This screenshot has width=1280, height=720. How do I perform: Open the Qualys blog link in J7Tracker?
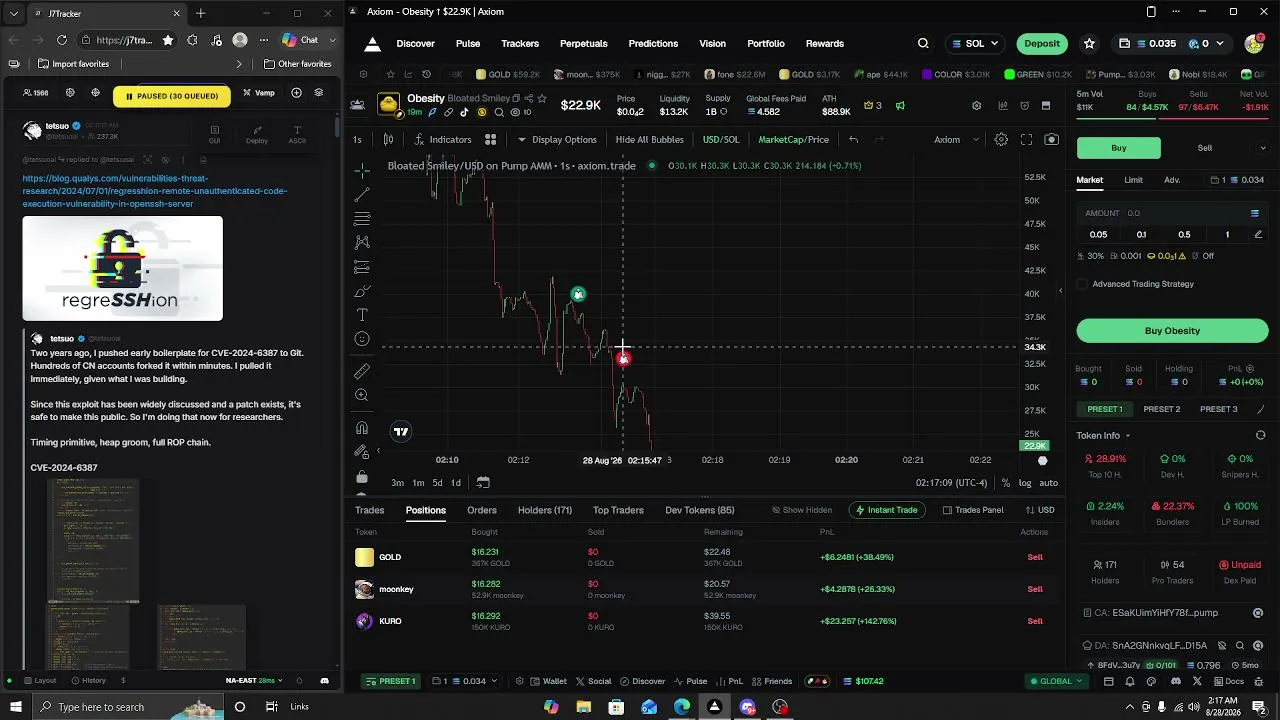click(155, 191)
